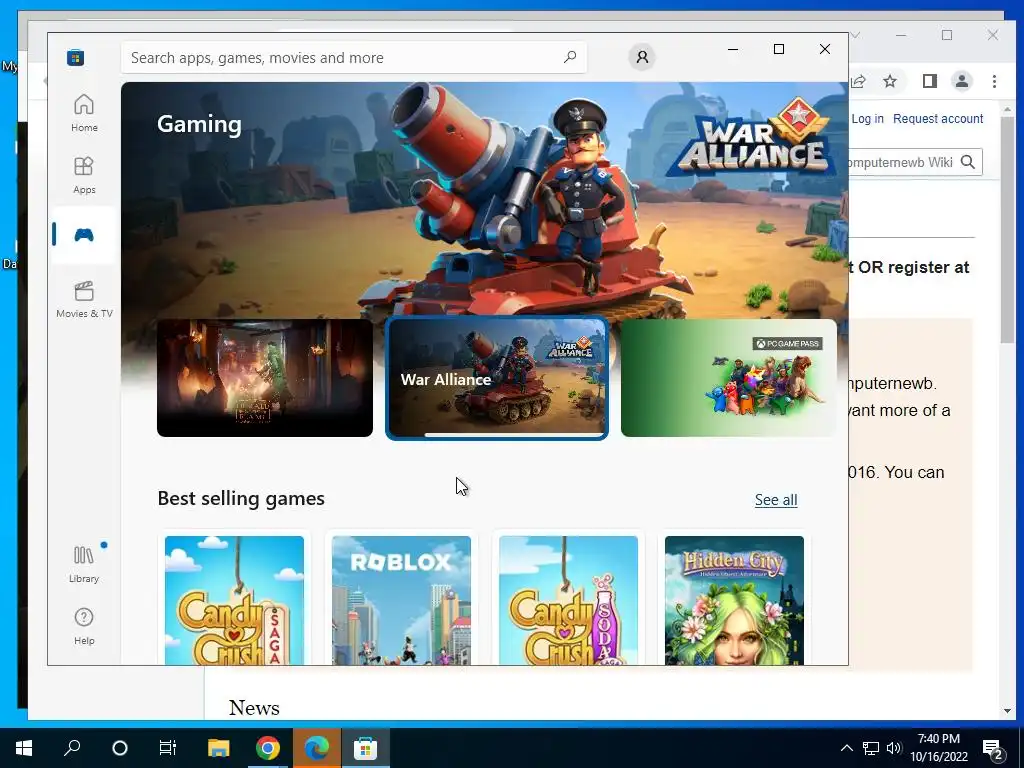Minimize the Microsoft Store window
The height and width of the screenshot is (768, 1024).
pyautogui.click(x=733, y=50)
